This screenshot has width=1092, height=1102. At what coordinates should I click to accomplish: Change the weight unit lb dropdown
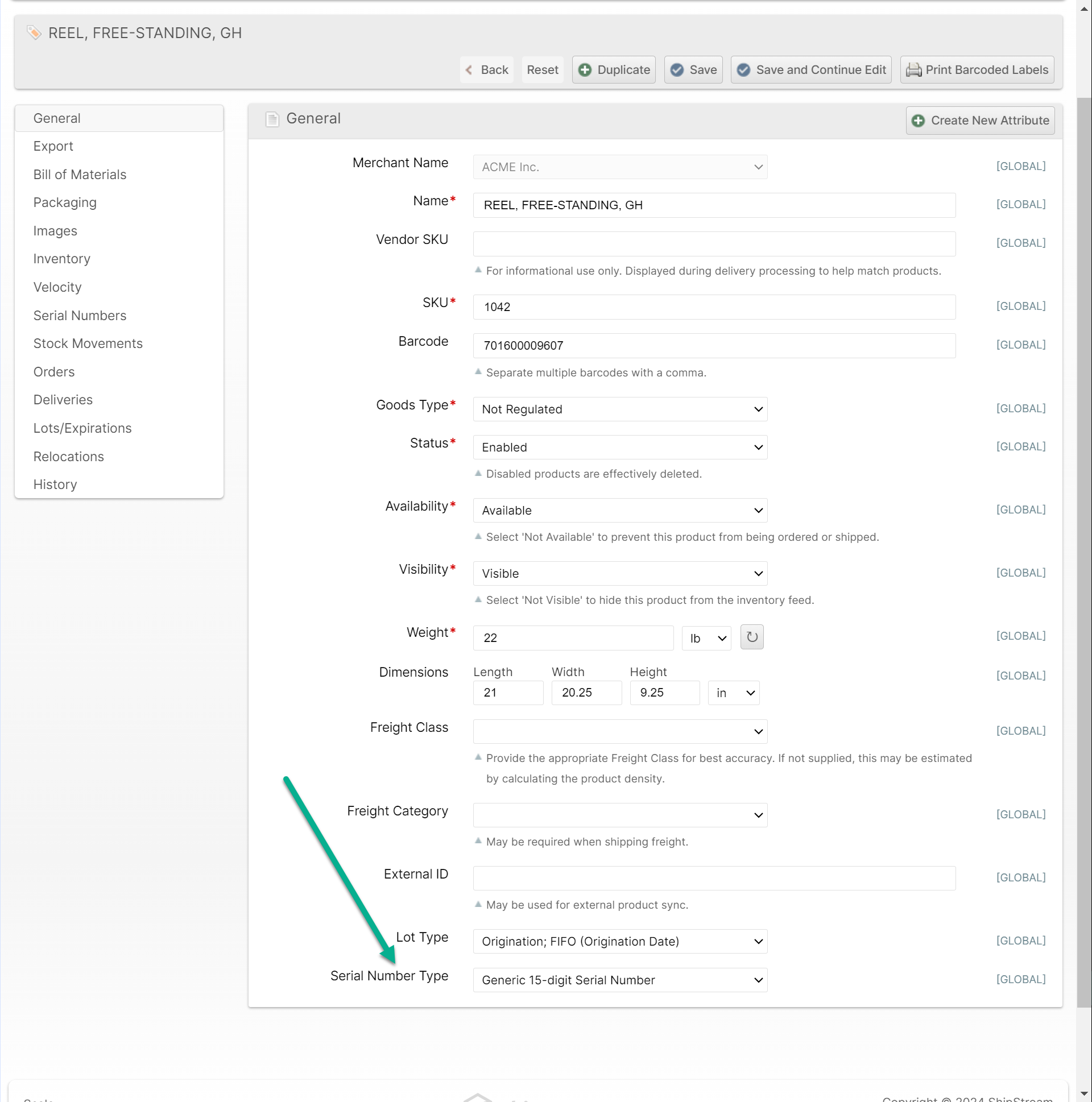click(x=706, y=637)
